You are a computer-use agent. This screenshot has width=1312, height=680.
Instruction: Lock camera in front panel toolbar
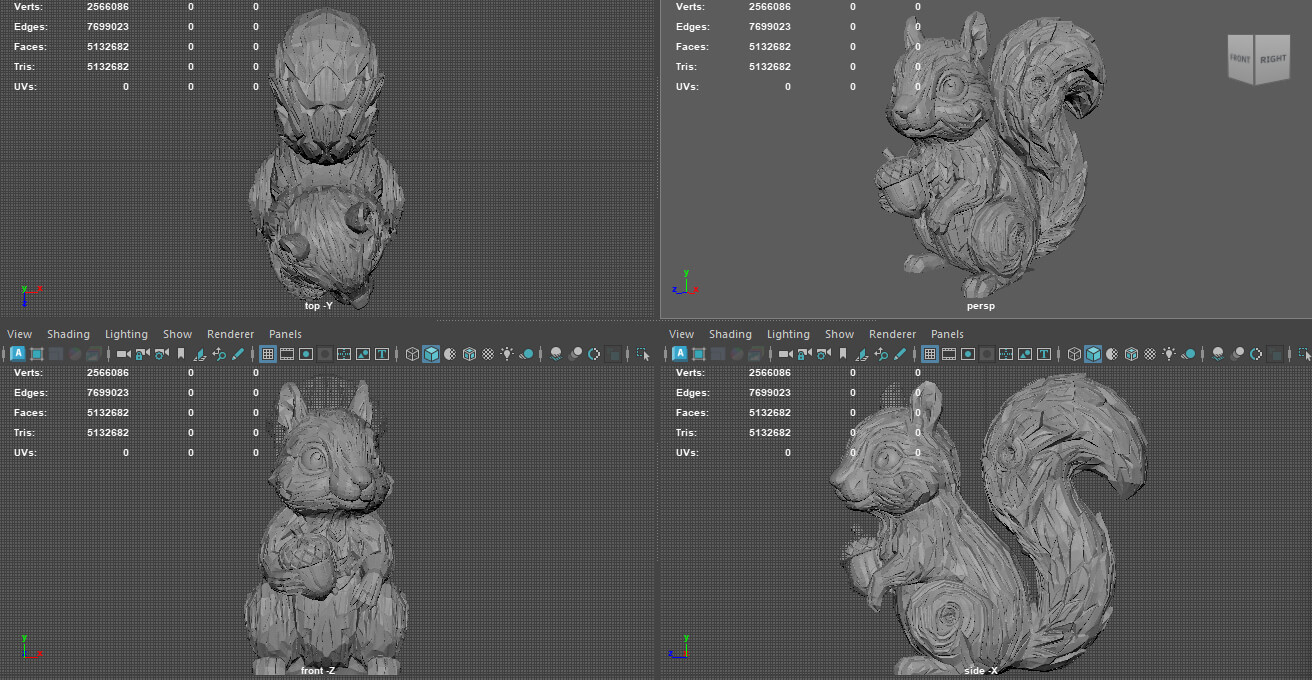142,354
